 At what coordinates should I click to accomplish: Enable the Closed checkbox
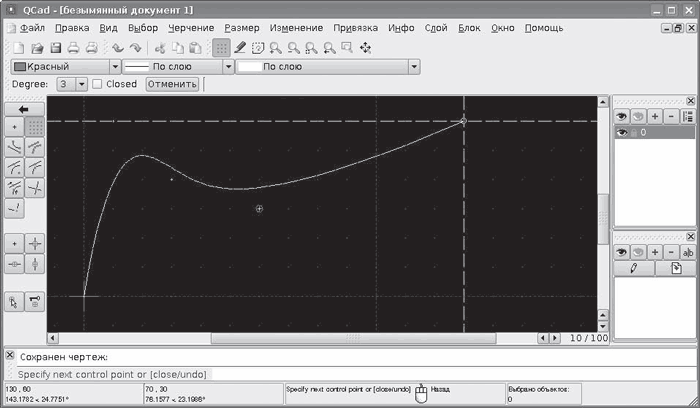tap(98, 84)
